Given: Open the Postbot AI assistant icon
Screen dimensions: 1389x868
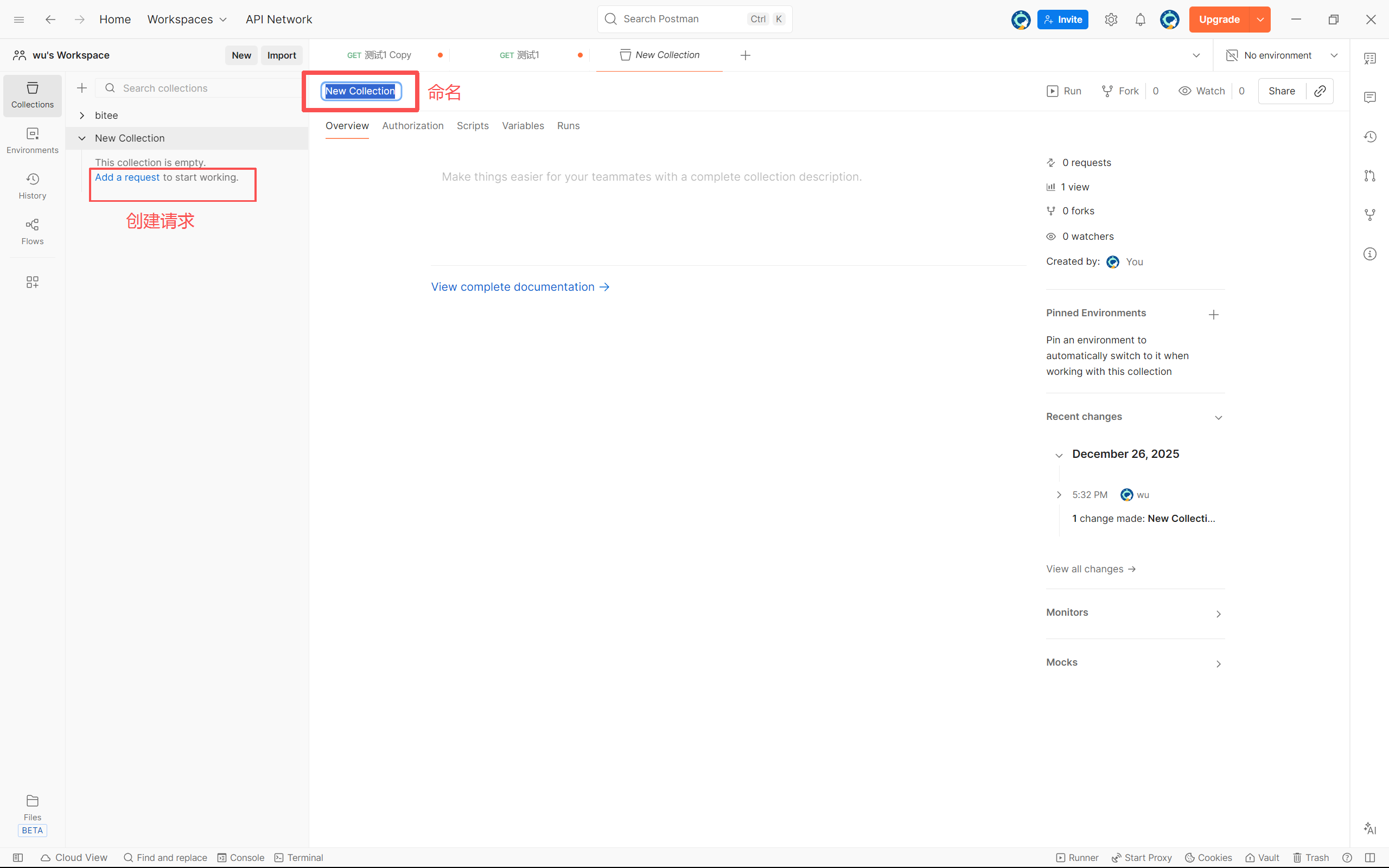Looking at the screenshot, I should (x=1369, y=828).
